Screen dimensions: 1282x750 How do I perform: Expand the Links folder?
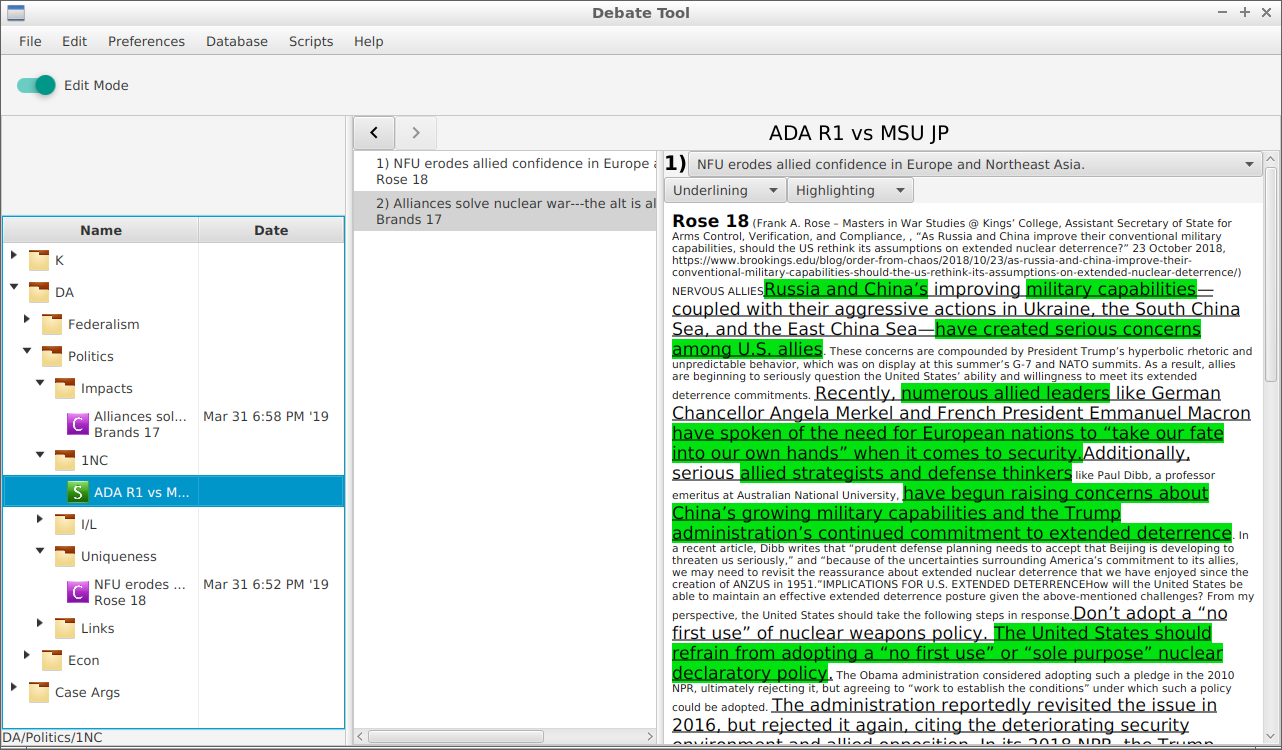click(x=40, y=624)
